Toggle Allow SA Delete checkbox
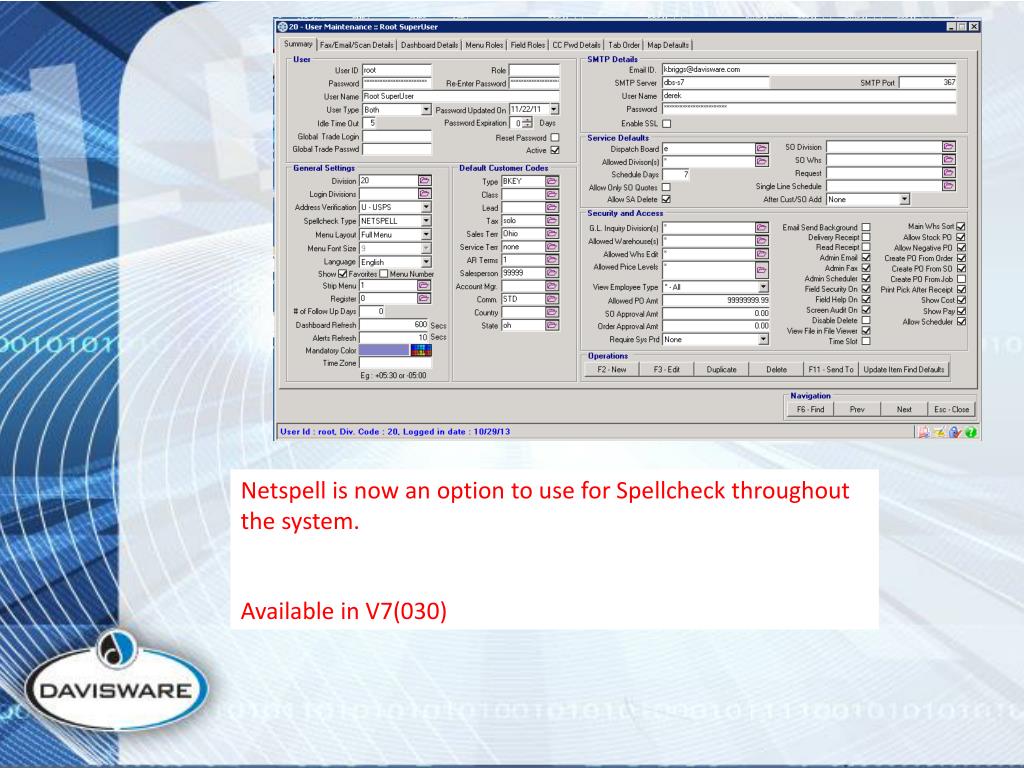This screenshot has height=768, width=1024. click(x=666, y=199)
